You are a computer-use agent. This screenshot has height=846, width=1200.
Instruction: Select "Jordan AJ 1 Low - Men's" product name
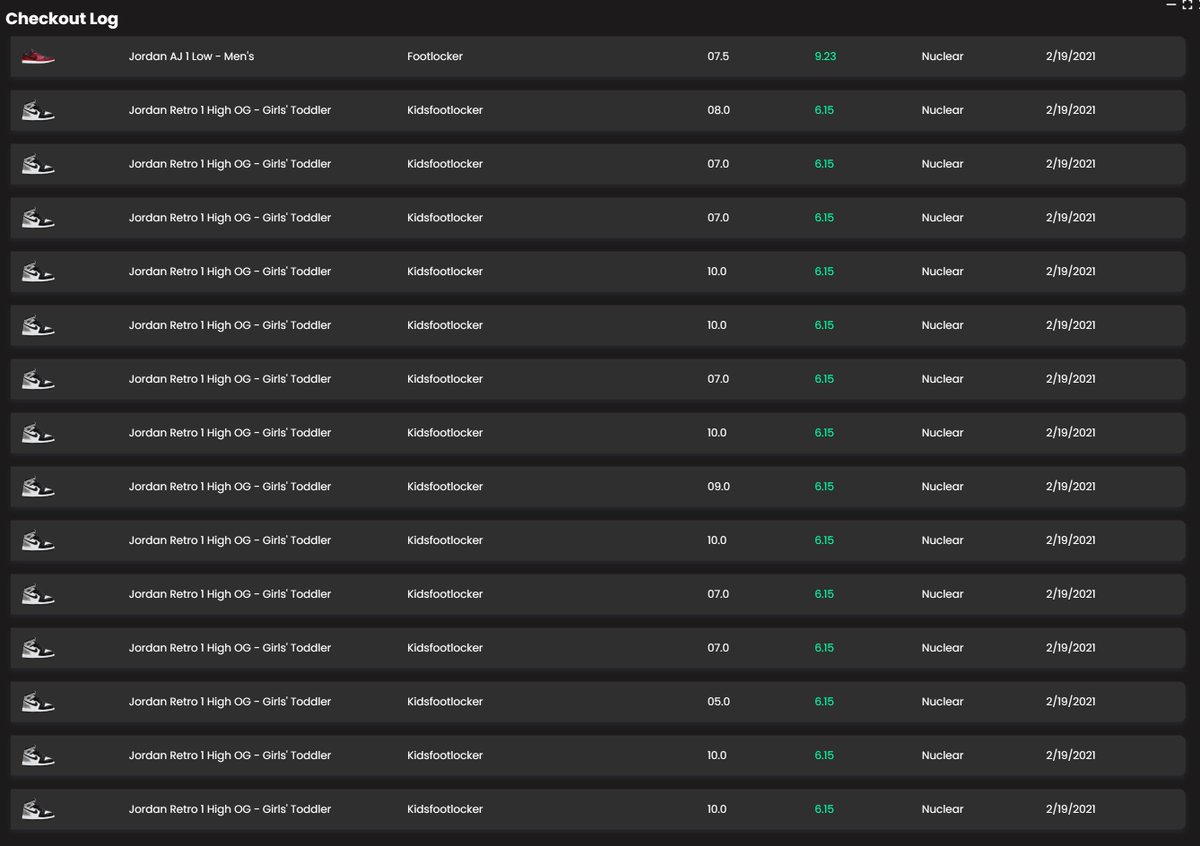191,57
